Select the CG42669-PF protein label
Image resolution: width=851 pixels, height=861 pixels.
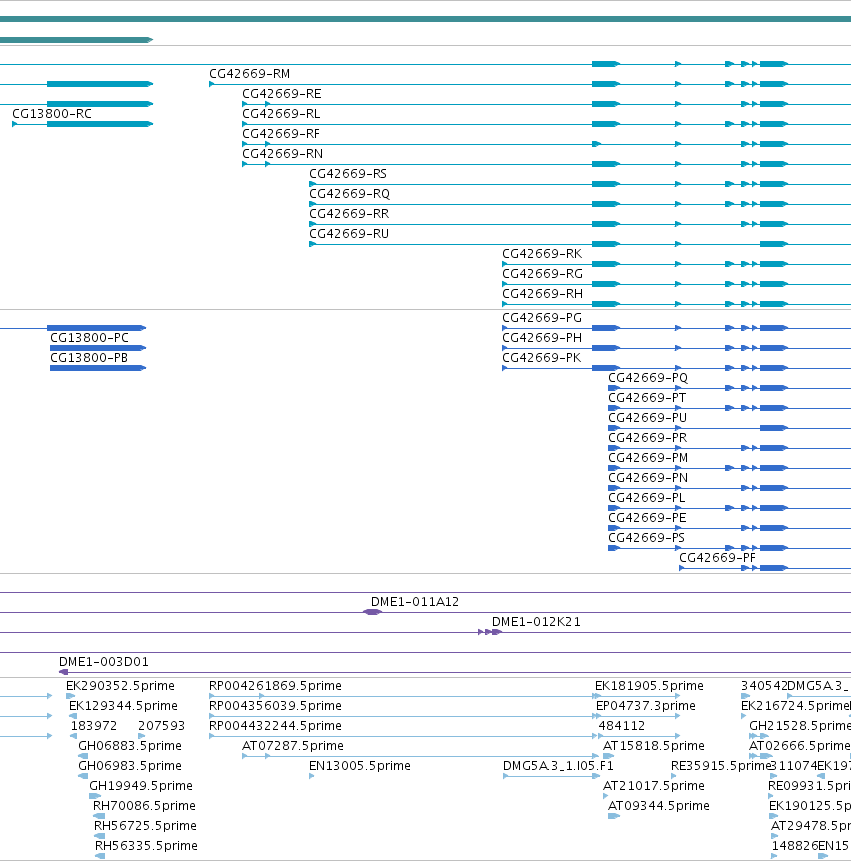717,558
